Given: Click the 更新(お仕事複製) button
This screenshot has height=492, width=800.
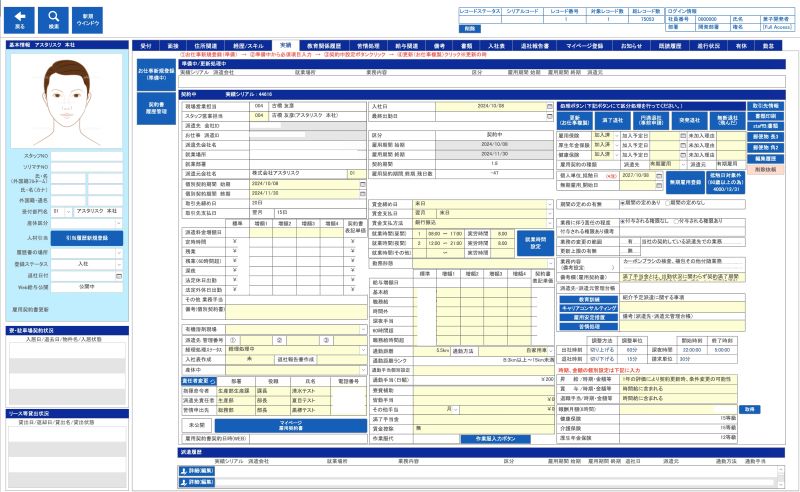Looking at the screenshot, I should [574, 120].
